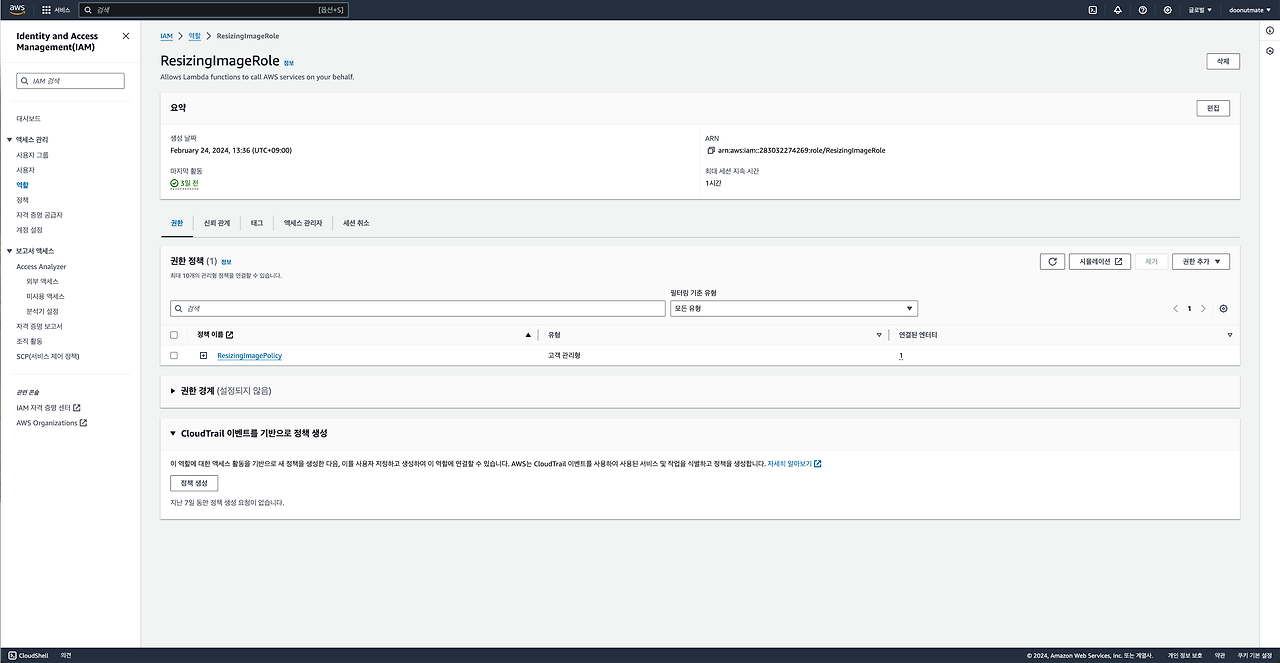Click the 정보 link beside ResizingImageRole
Screen dimensions: 1280x663
click(x=289, y=62)
